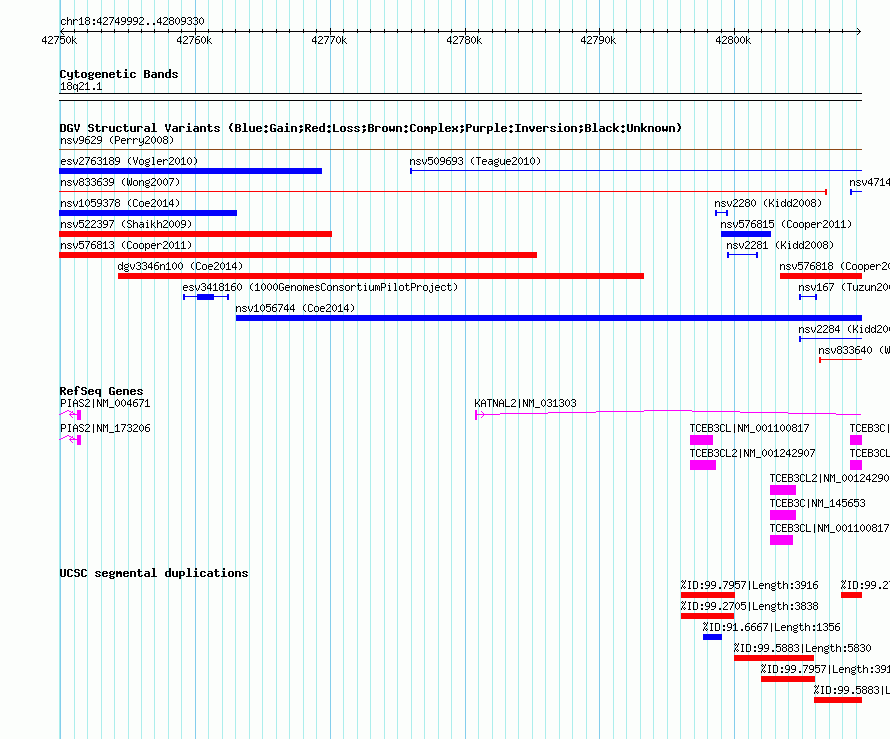Open the KATNAL2|NM_031303 gene label
Viewport: 890px width, 739px height.
[525, 404]
